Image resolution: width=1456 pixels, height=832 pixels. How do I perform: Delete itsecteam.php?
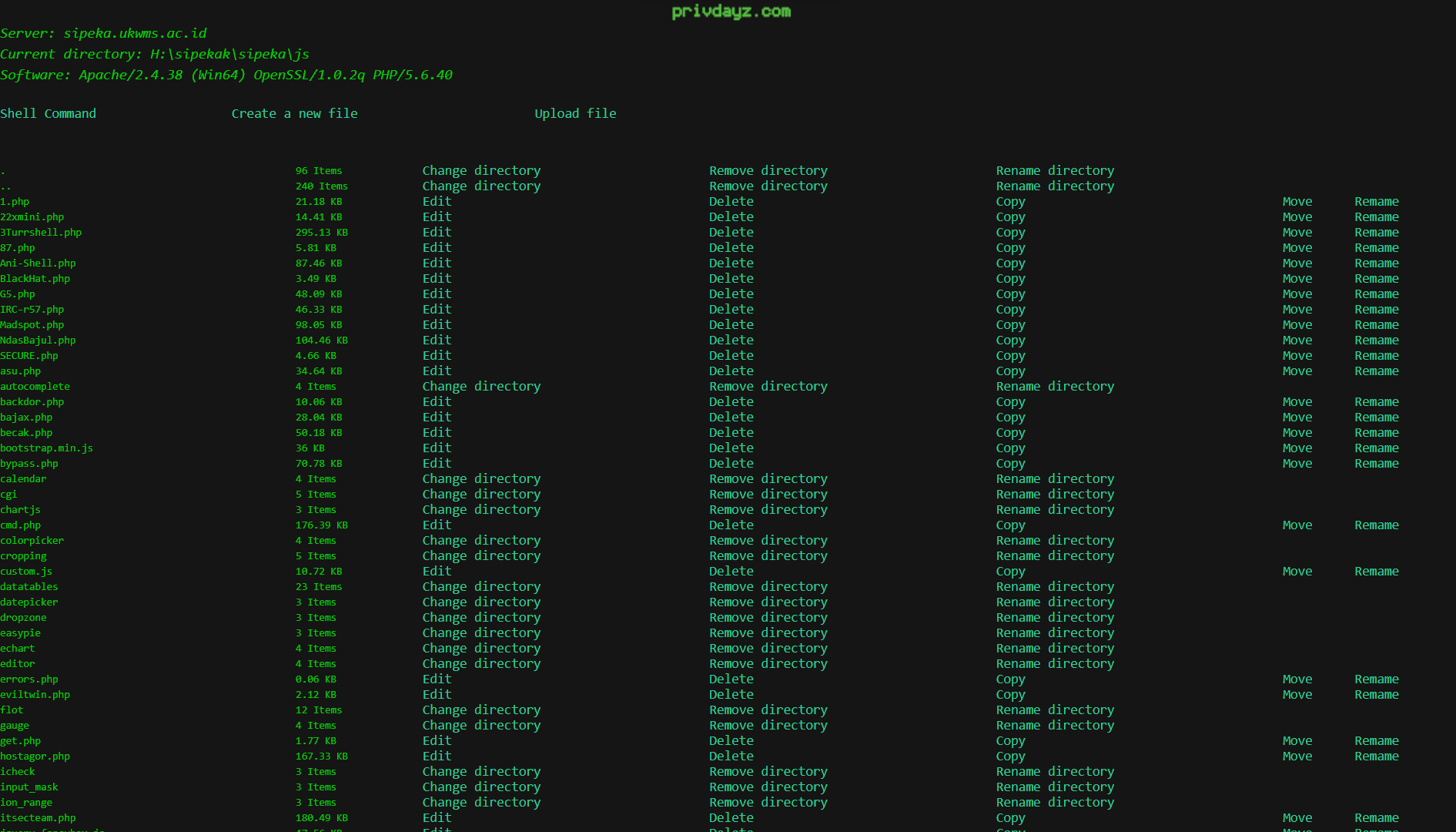click(731, 817)
